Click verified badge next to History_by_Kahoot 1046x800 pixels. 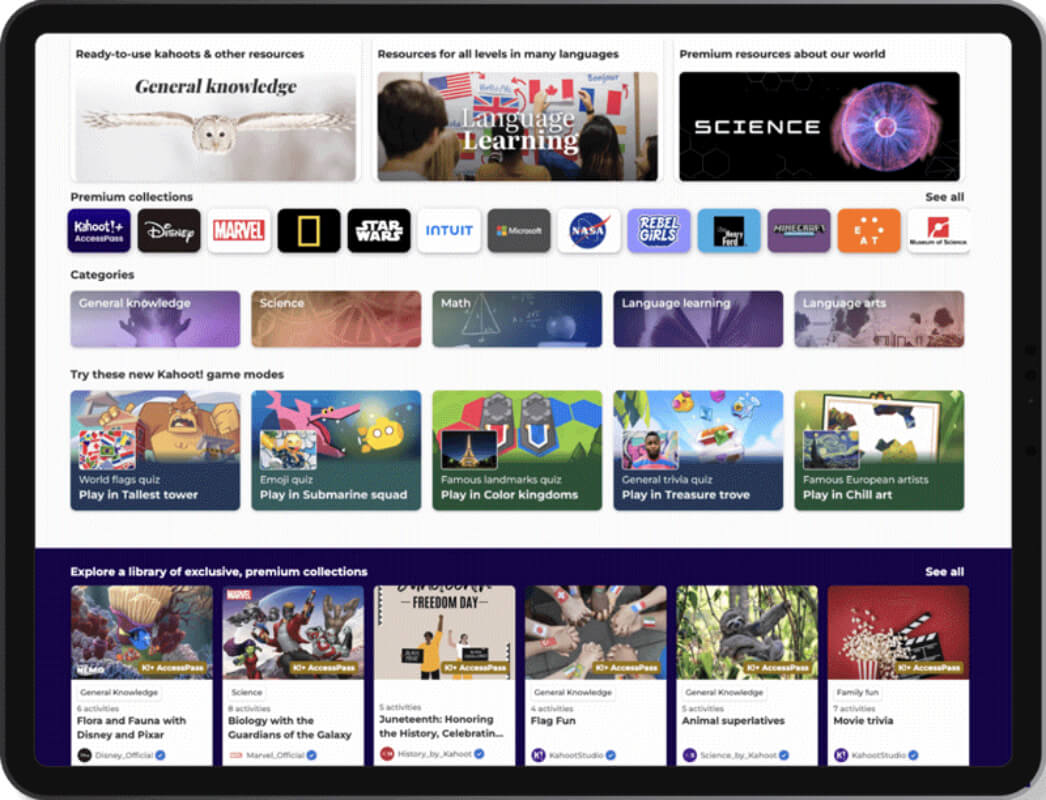(x=479, y=754)
